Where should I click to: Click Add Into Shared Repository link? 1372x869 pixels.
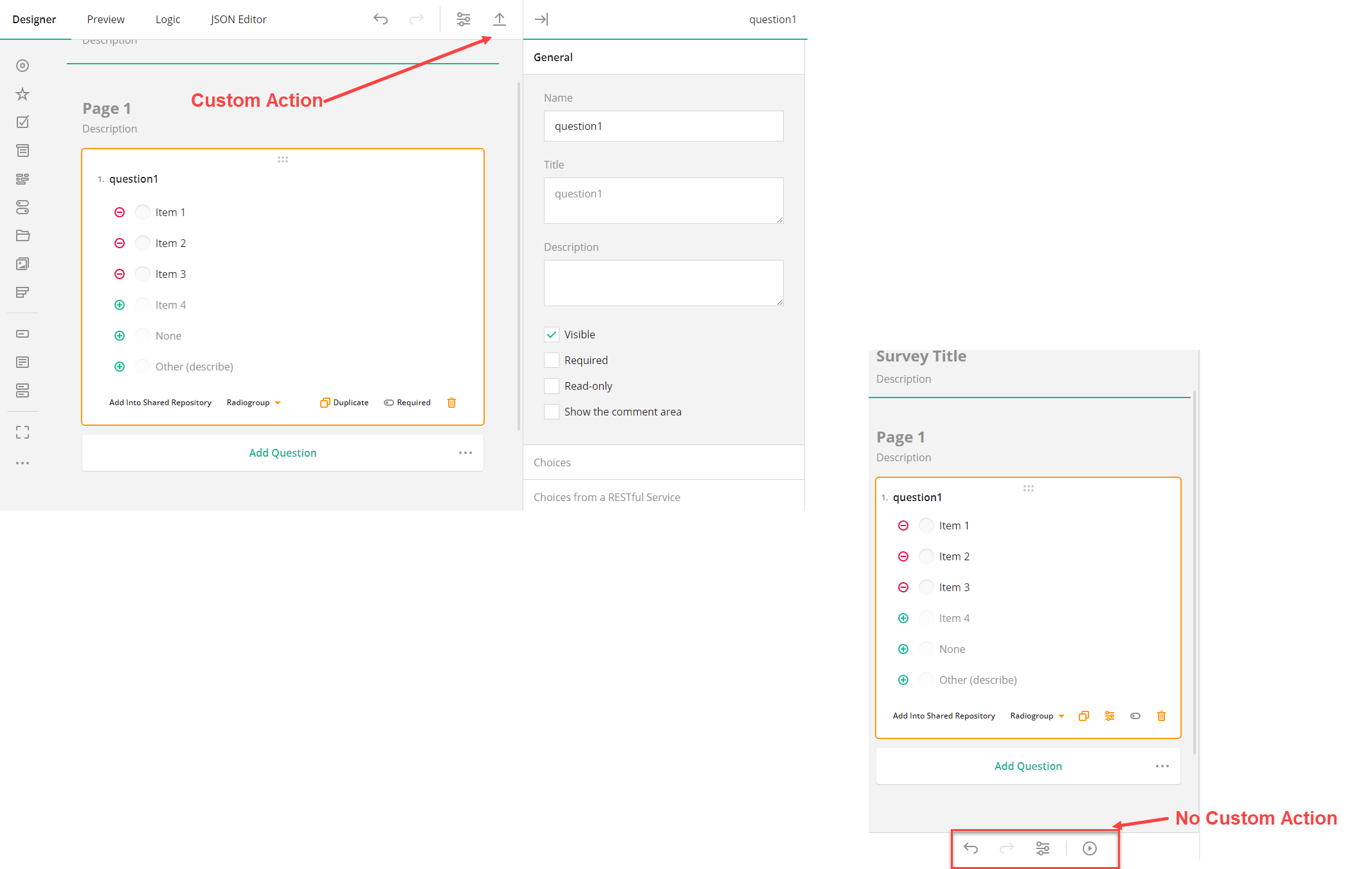160,403
